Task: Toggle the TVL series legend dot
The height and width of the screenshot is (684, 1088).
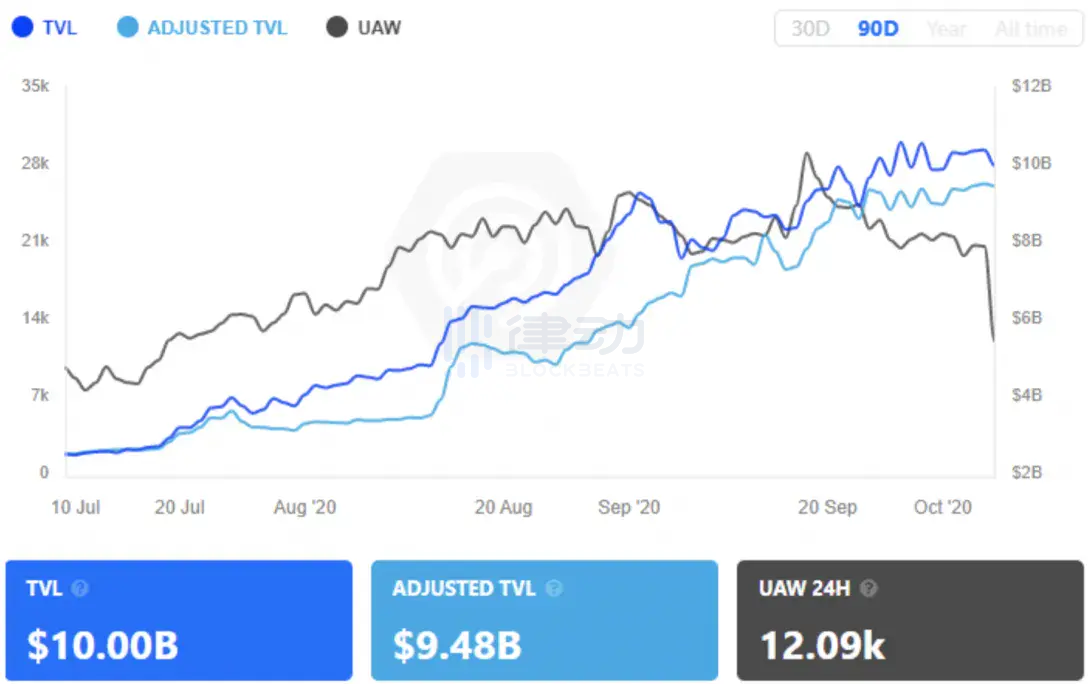Action: click(22, 27)
